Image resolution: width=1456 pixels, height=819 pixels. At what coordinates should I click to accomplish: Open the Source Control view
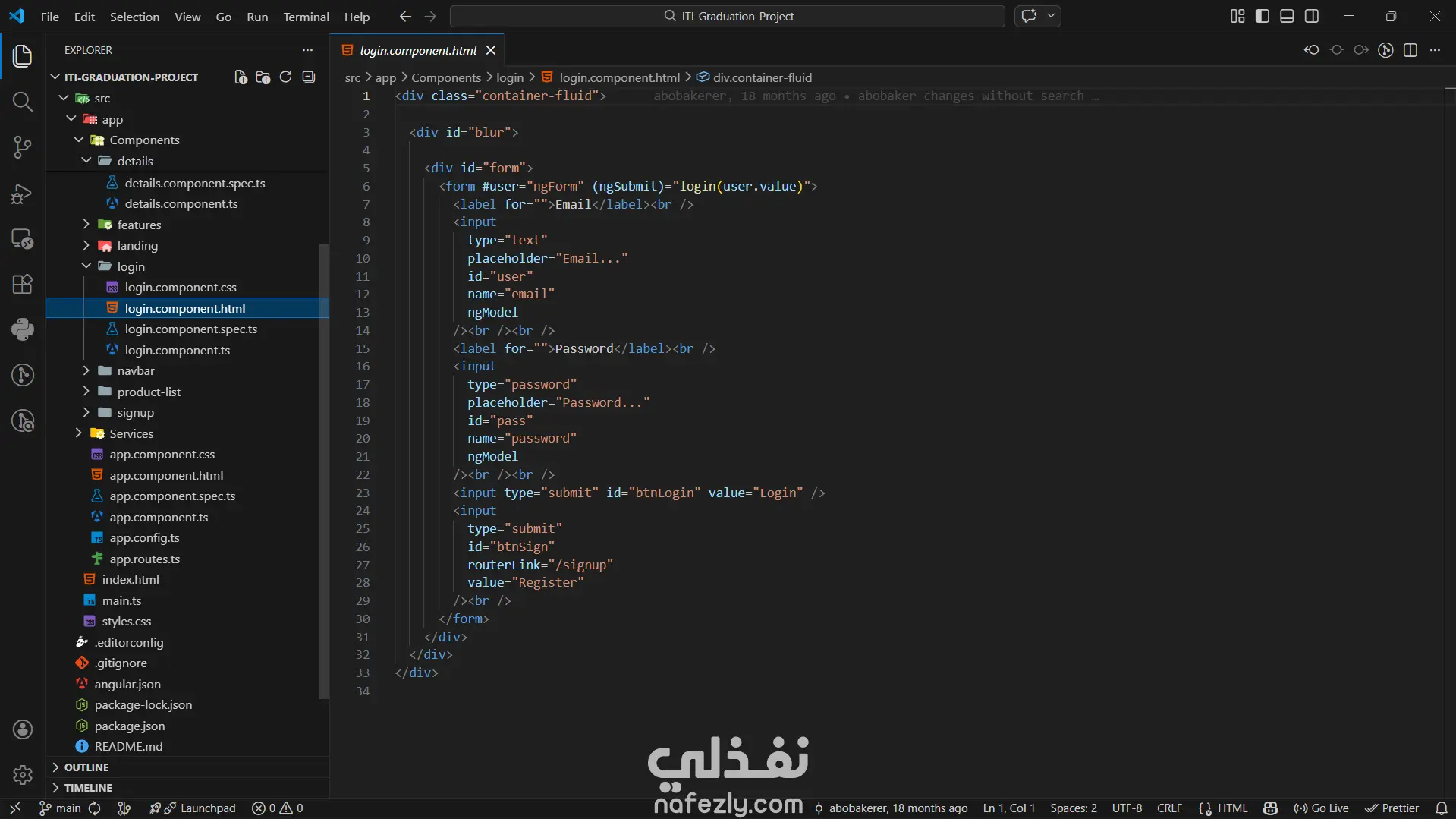[22, 147]
